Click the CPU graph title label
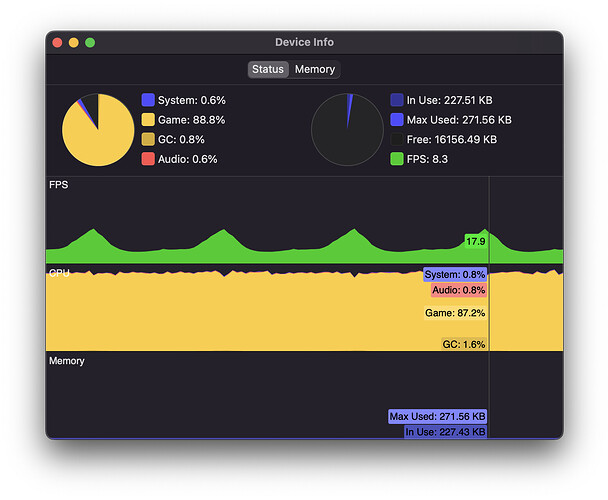 point(59,273)
